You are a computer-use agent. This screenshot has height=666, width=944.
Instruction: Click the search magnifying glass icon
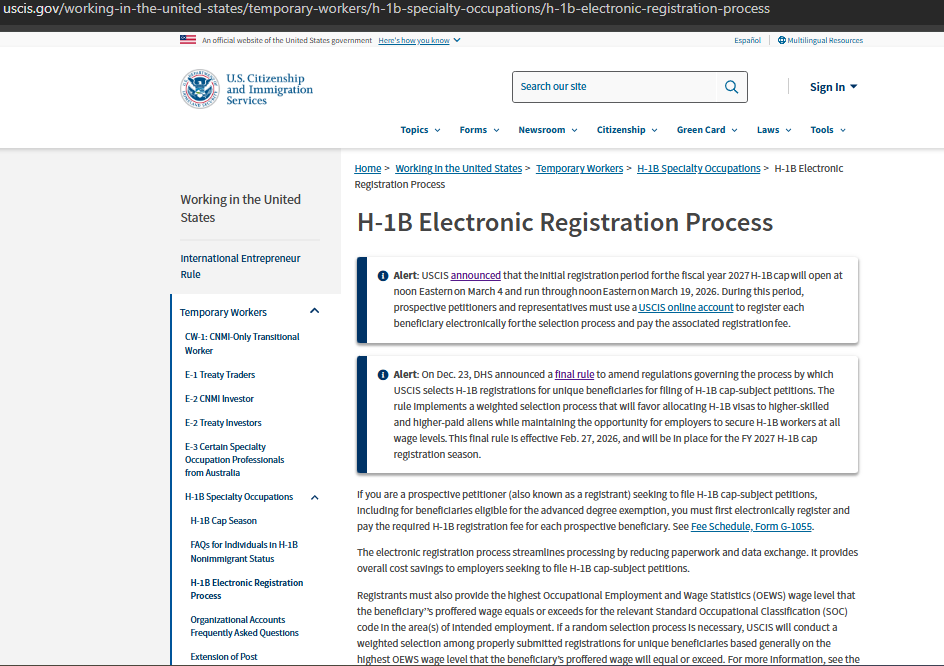click(x=731, y=87)
